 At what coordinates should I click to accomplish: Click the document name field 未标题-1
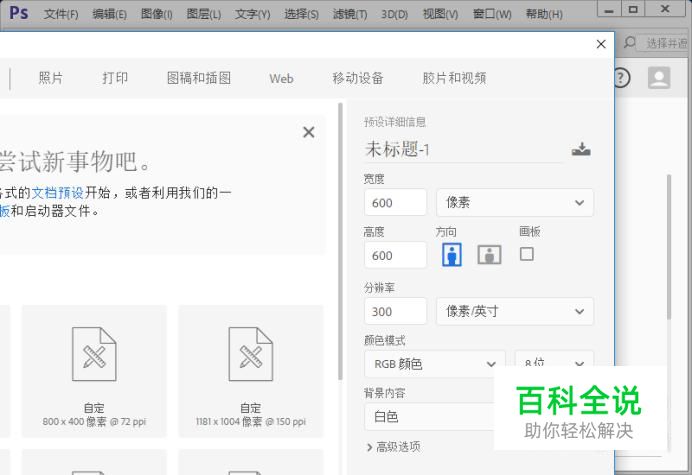click(463, 149)
